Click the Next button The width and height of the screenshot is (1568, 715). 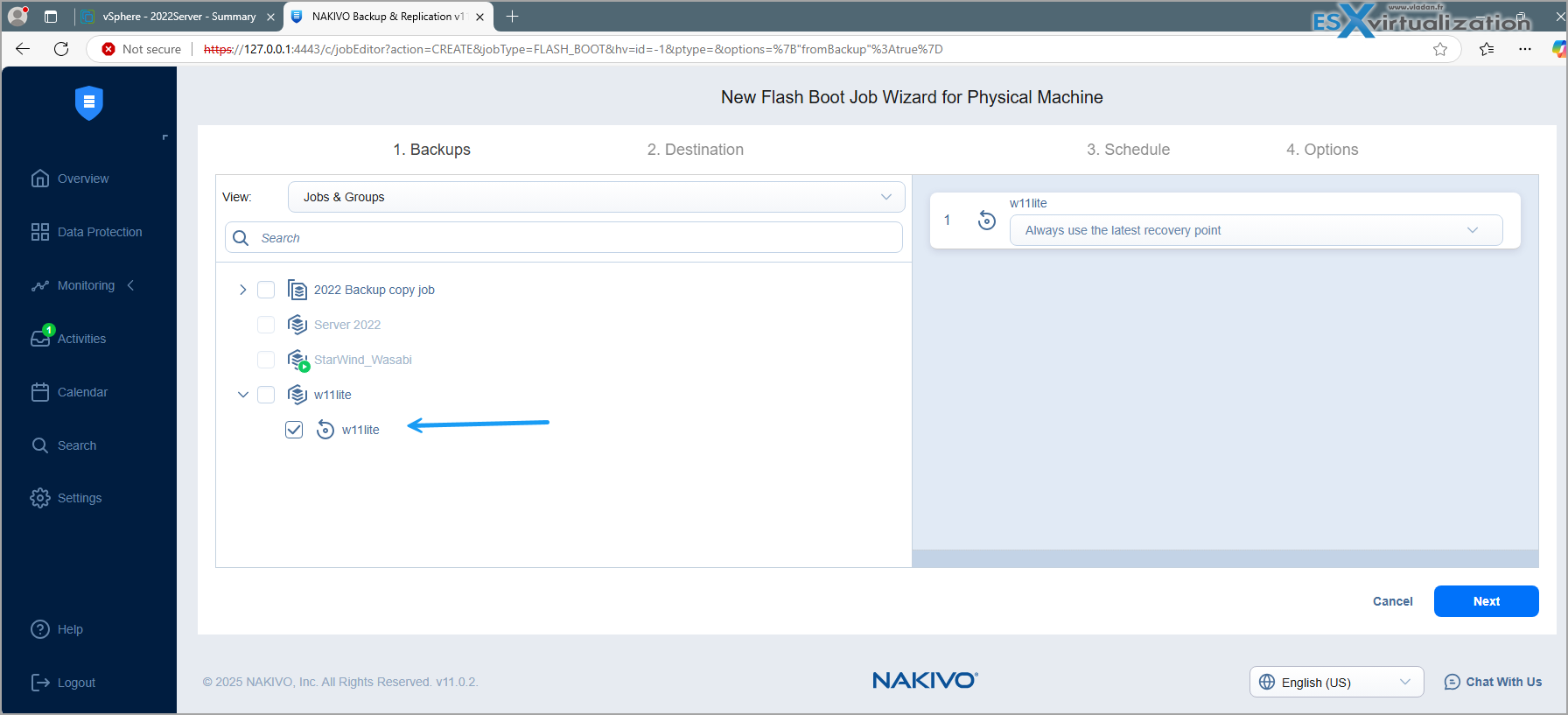1486,601
